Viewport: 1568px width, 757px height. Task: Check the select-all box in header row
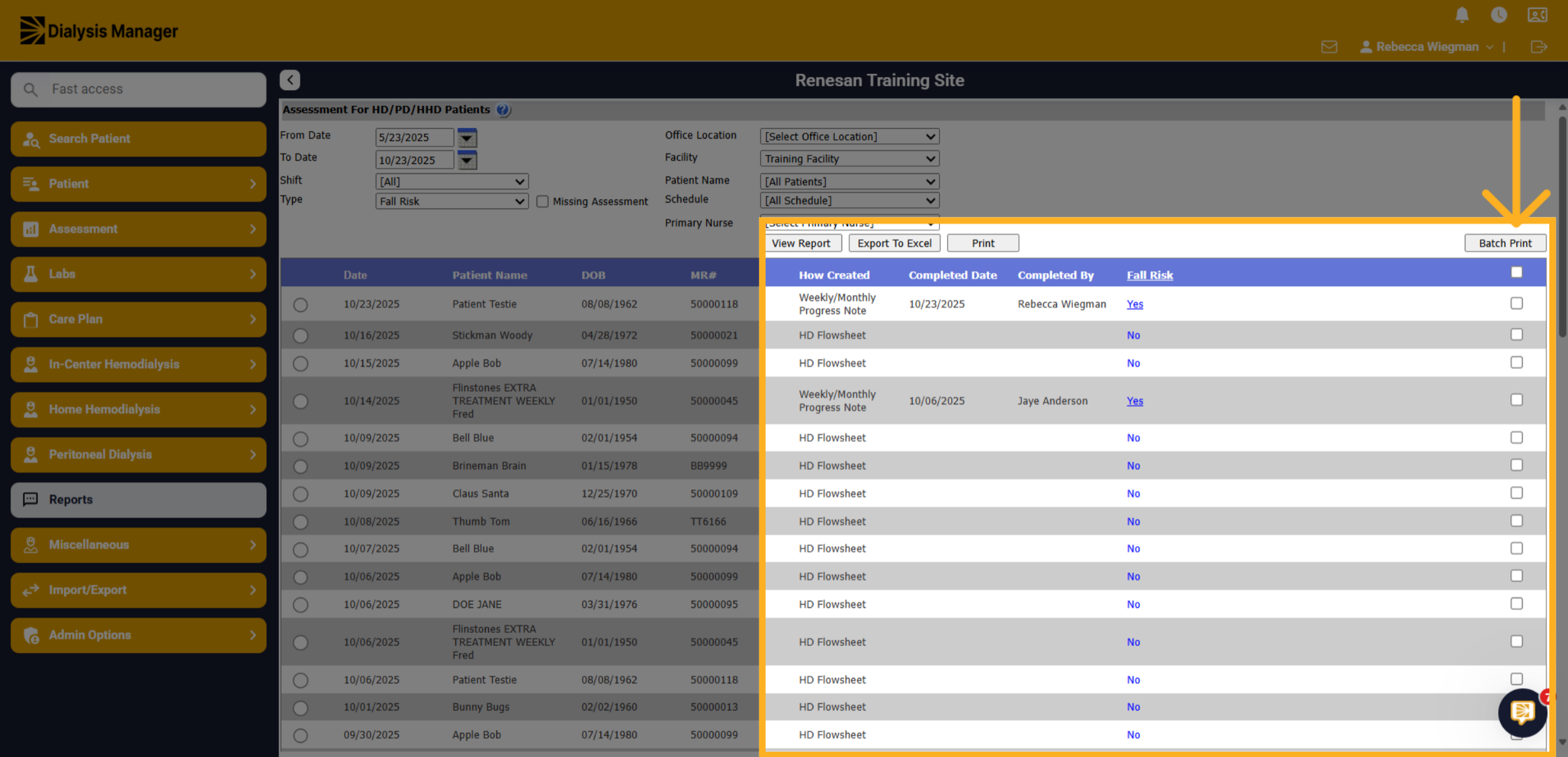point(1516,272)
